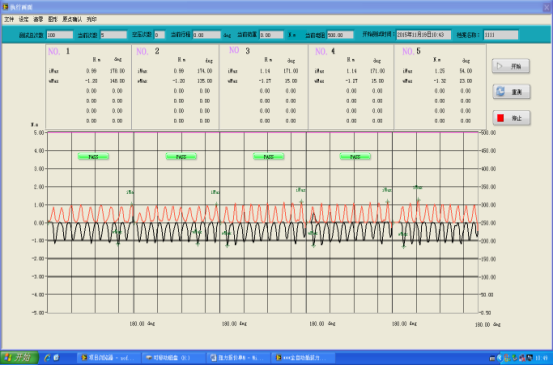Click the 停止 stop button with red square
The width and height of the screenshot is (553, 365).
pos(511,118)
